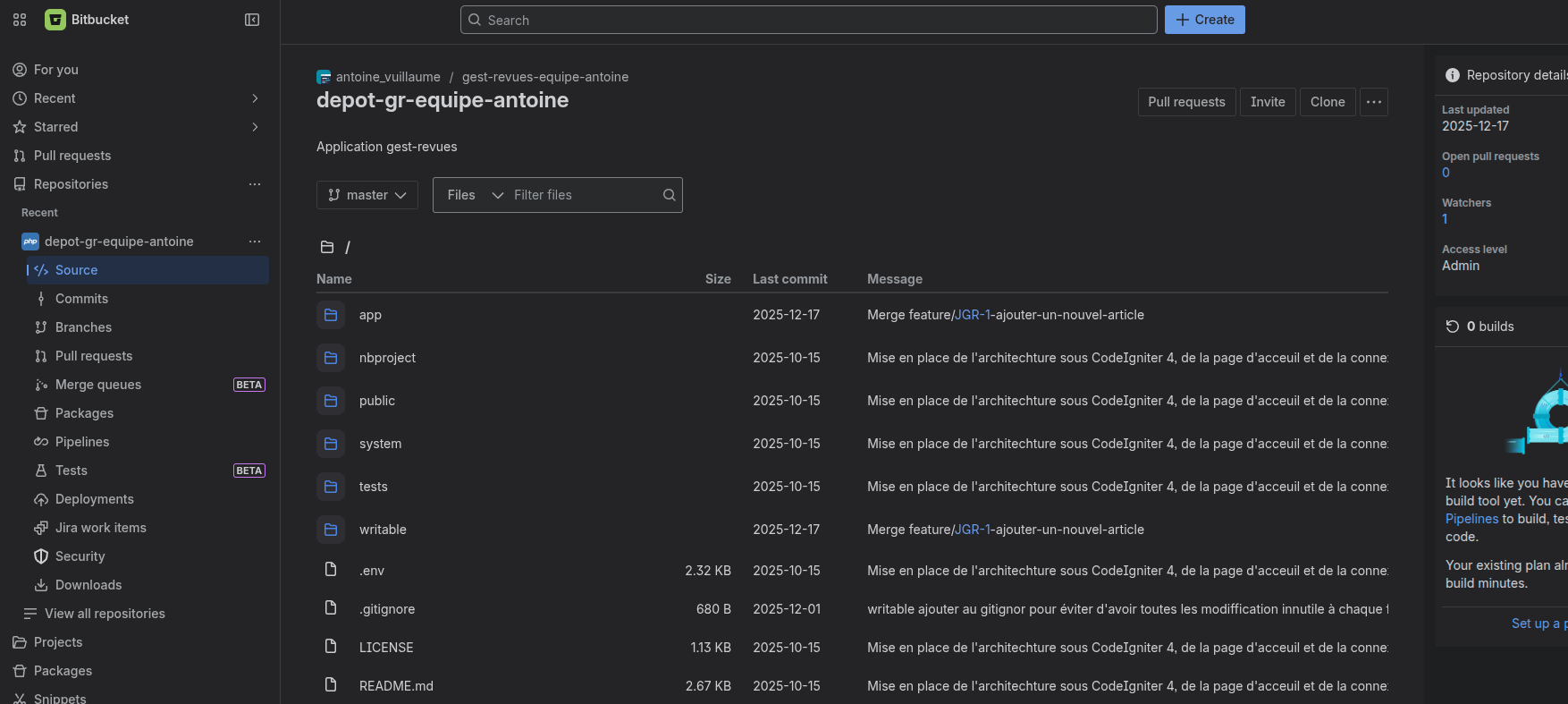Screen dimensions: 1568x704
Task: Click the For you person icon
Action: point(20,70)
